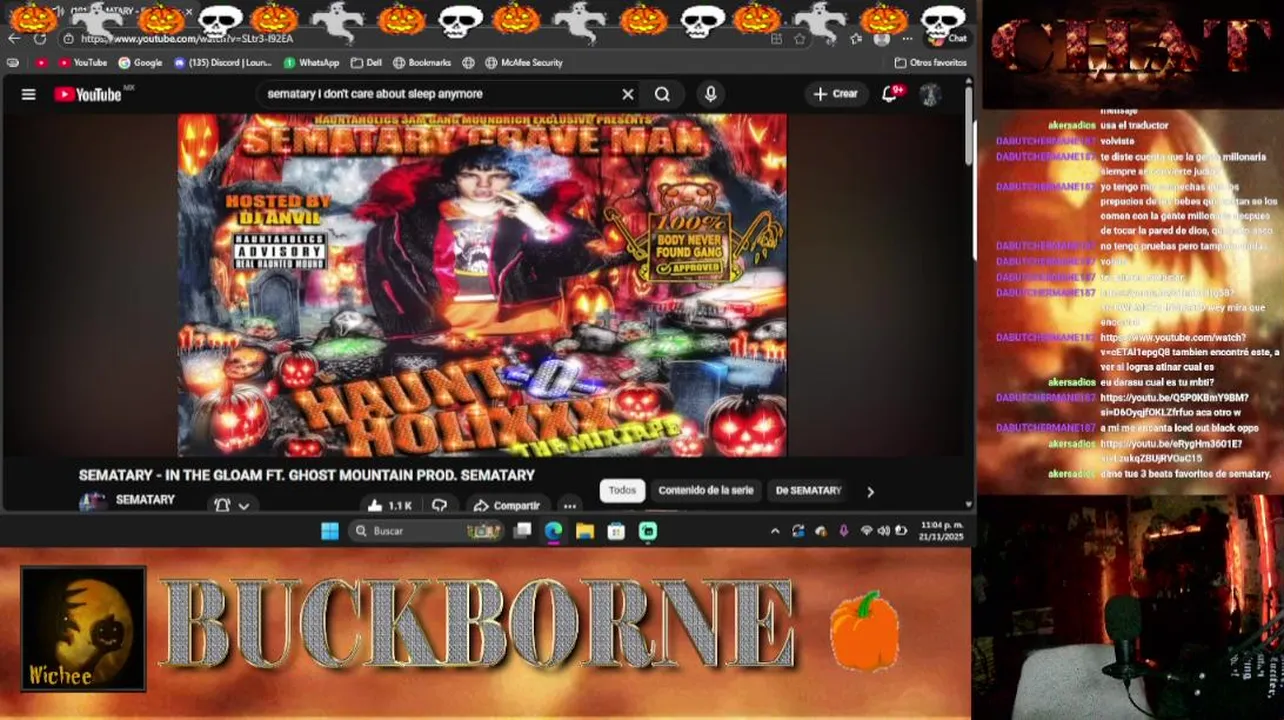Click the taskbar Buscar search box

pos(425,531)
